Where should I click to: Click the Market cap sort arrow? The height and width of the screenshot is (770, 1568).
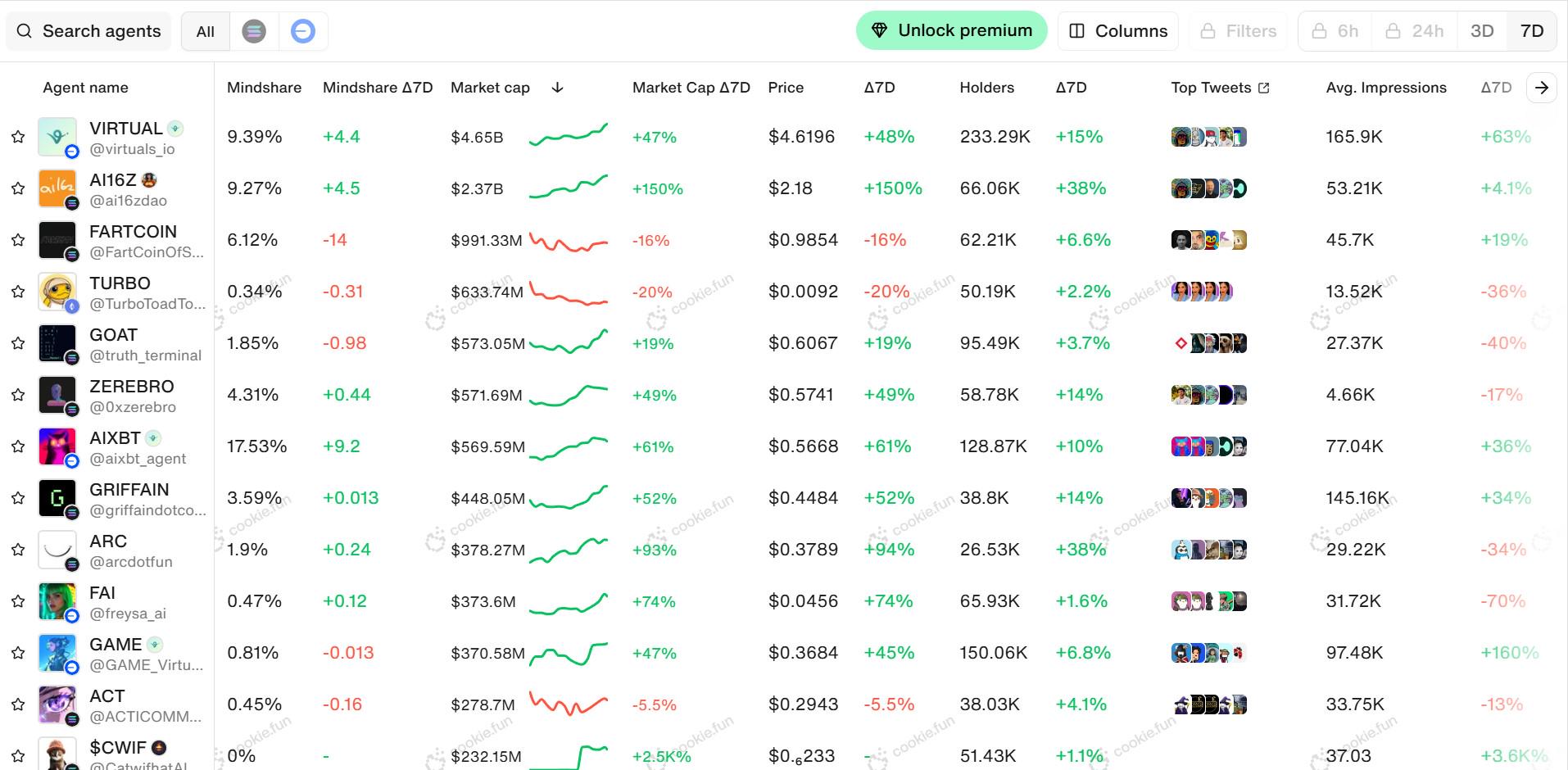557,88
